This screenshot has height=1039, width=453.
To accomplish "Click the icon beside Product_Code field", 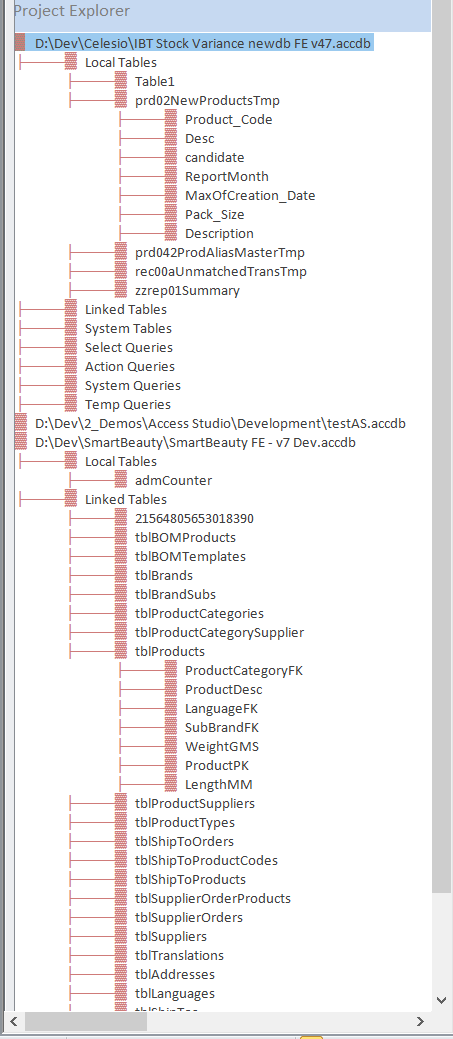I will (171, 120).
